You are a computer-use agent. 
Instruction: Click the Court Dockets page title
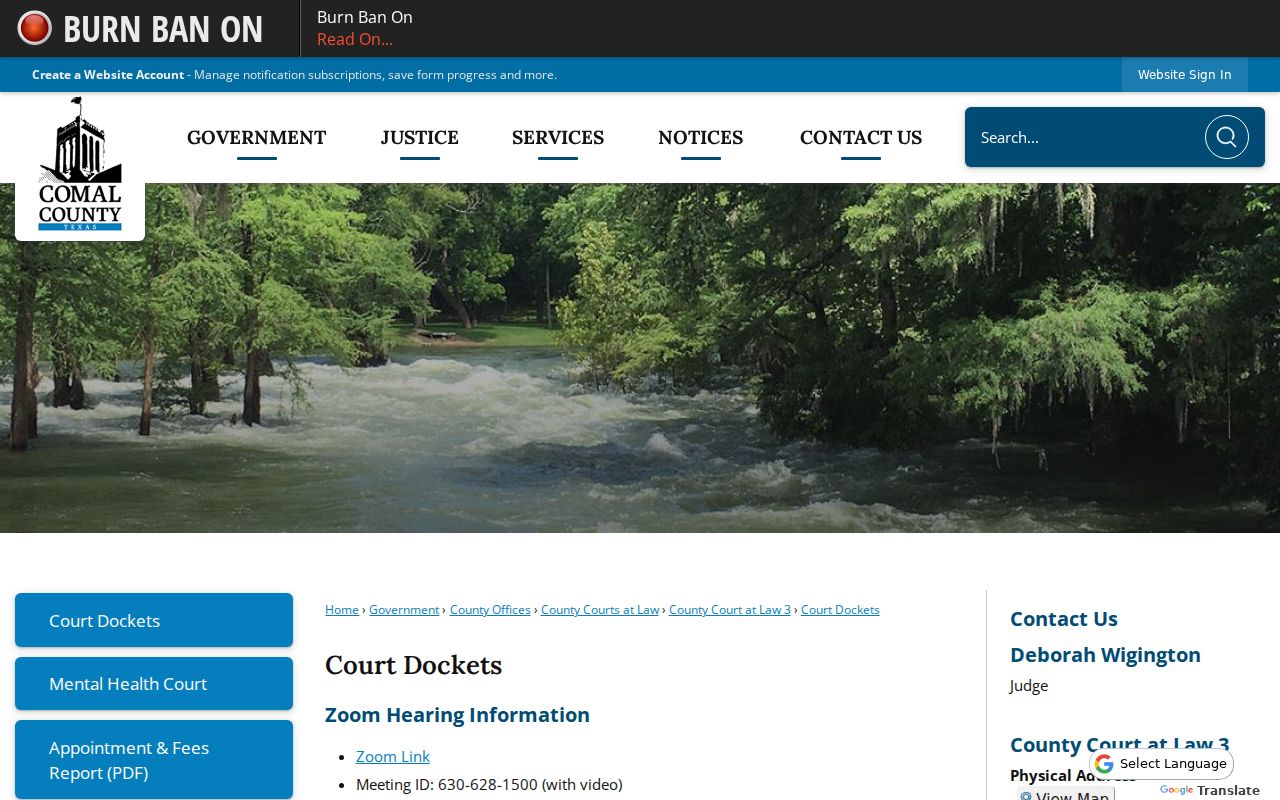413,666
